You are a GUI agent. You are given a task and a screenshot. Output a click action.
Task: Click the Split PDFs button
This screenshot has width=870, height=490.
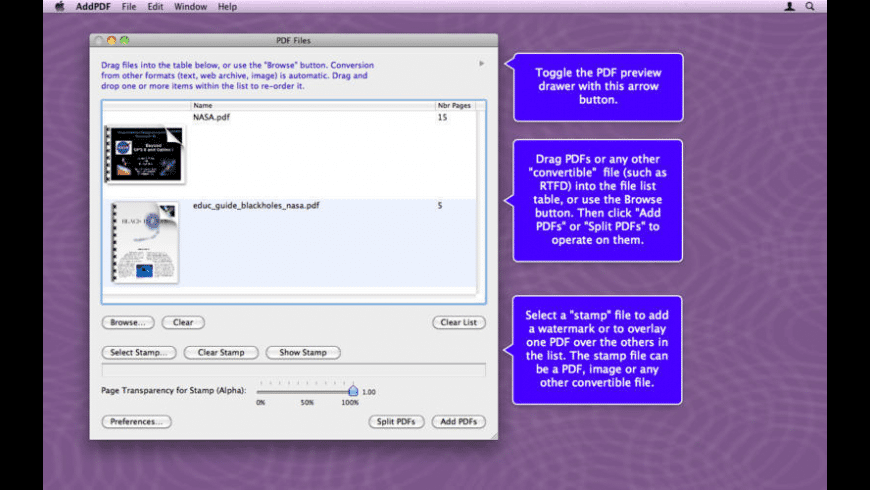coord(396,422)
